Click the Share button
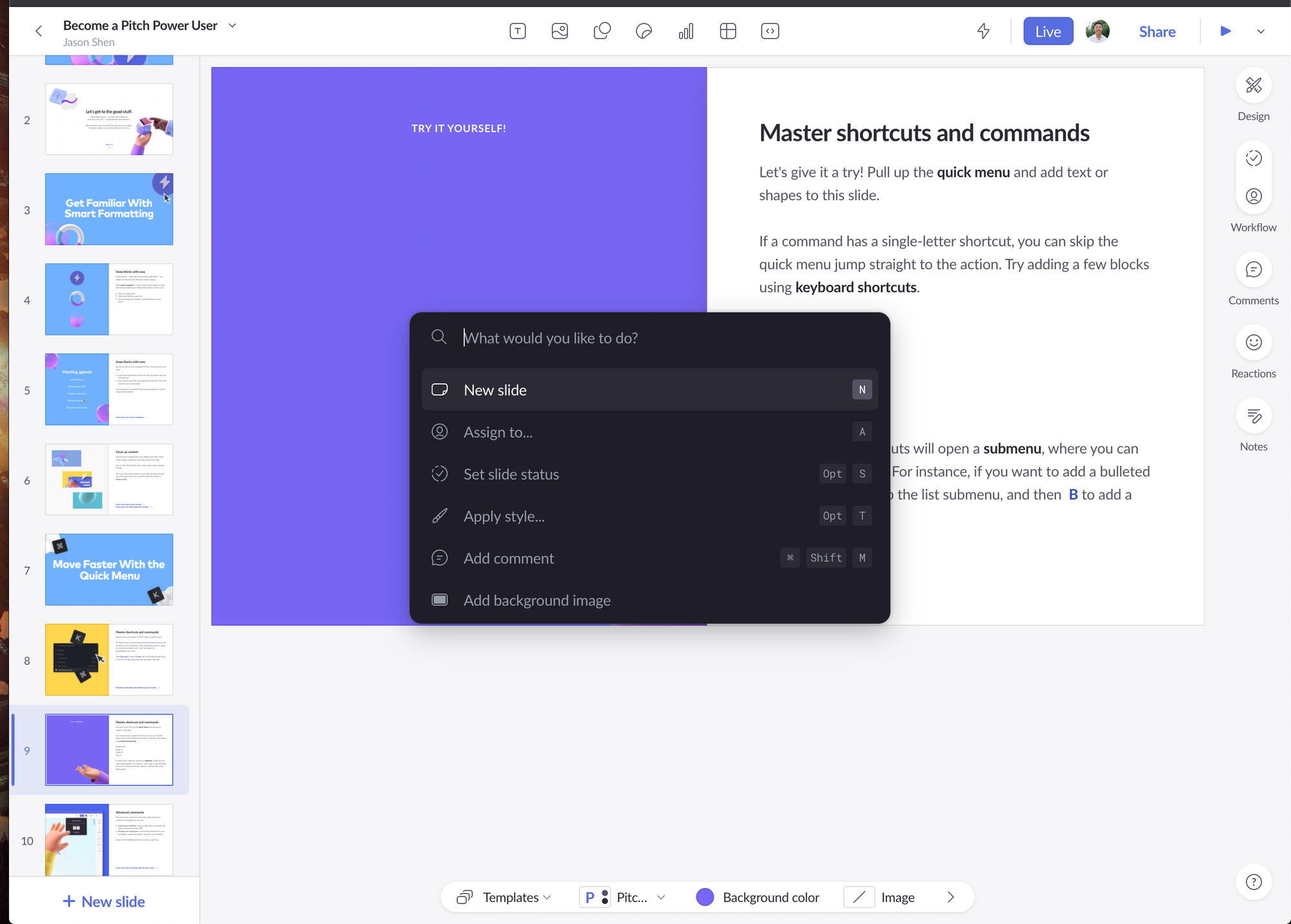This screenshot has height=924, width=1291. (x=1157, y=32)
